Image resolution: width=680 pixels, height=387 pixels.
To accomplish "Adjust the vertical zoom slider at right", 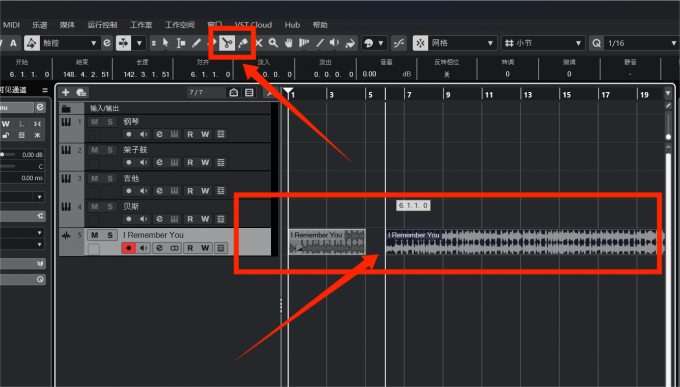I will click(x=668, y=137).
